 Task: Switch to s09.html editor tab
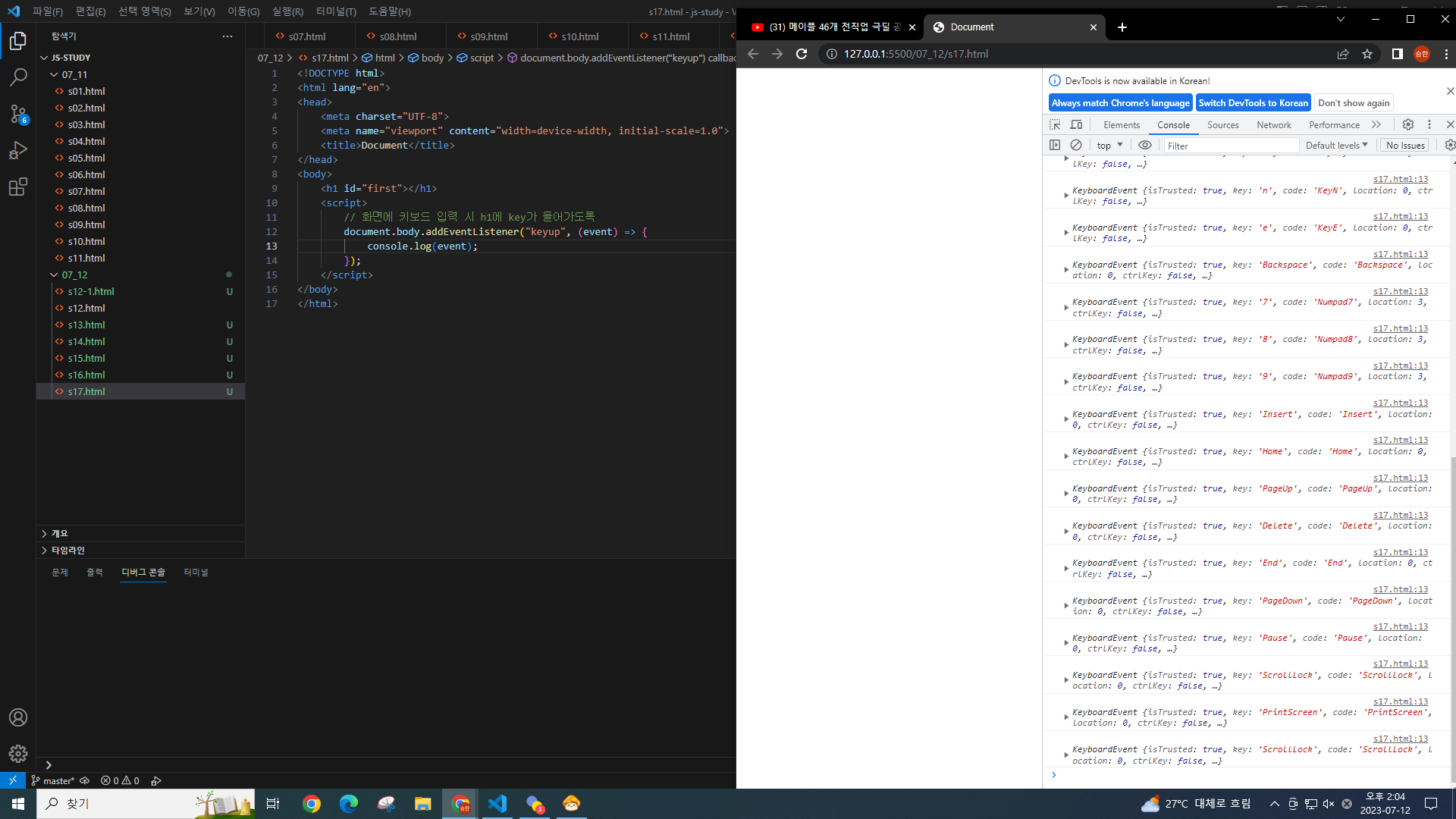489,36
